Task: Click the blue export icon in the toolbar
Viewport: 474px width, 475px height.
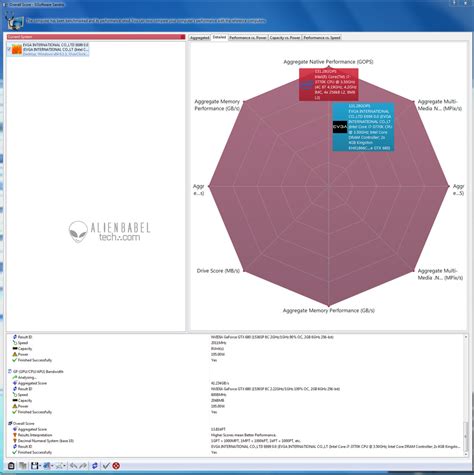Action: [x=46, y=466]
